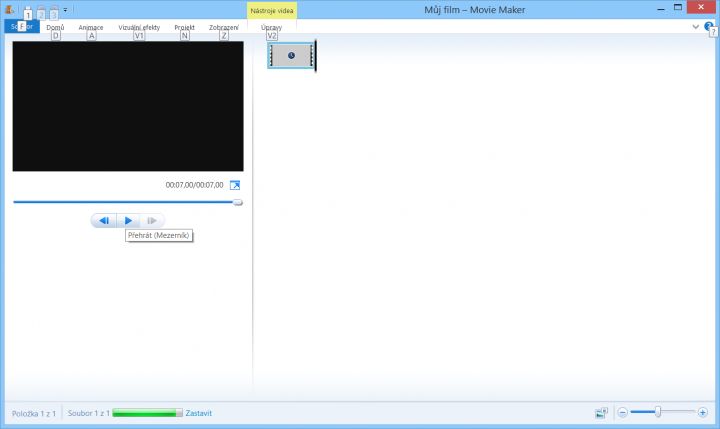
Task: Collapse the ribbon with the chevron
Action: (x=696, y=27)
